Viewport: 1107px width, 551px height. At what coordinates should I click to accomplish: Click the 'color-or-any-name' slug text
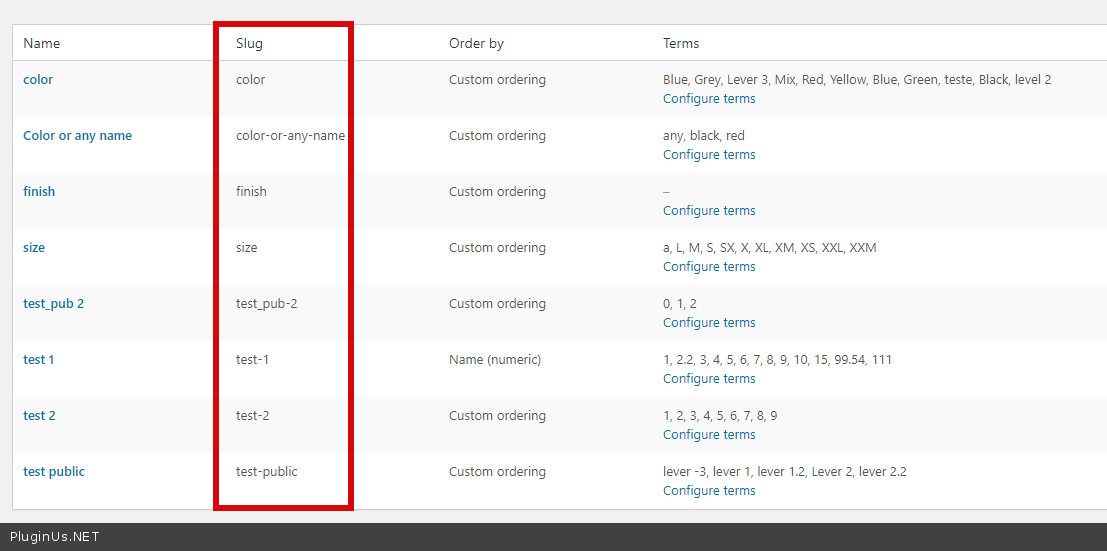290,136
